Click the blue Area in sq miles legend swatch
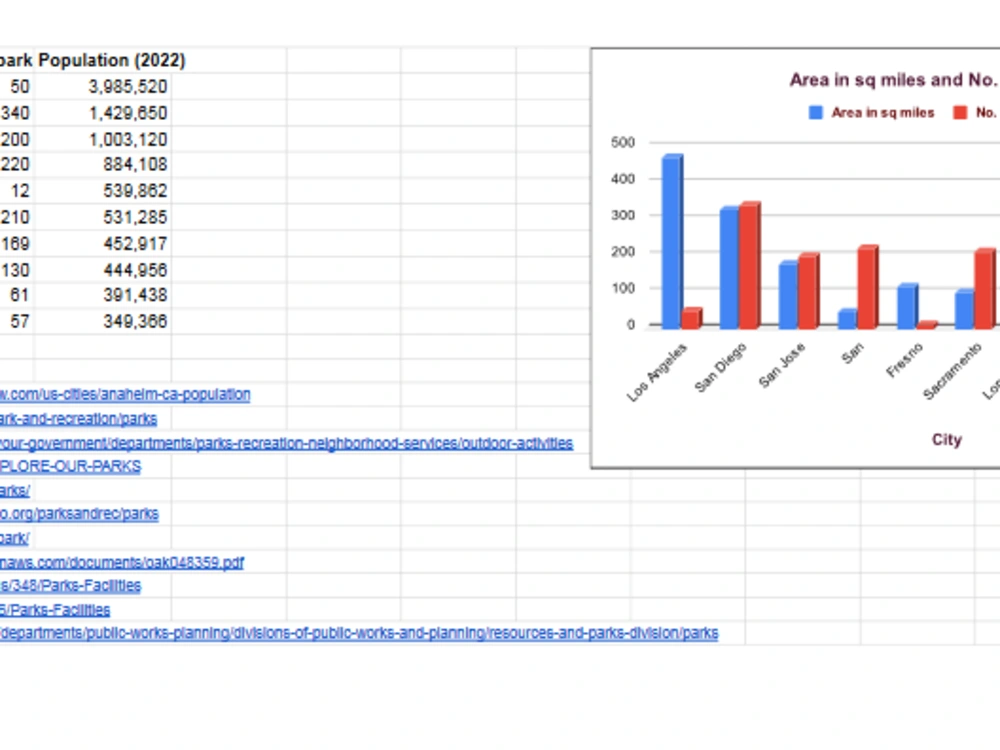Image resolution: width=1000 pixels, height=750 pixels. pos(816,113)
